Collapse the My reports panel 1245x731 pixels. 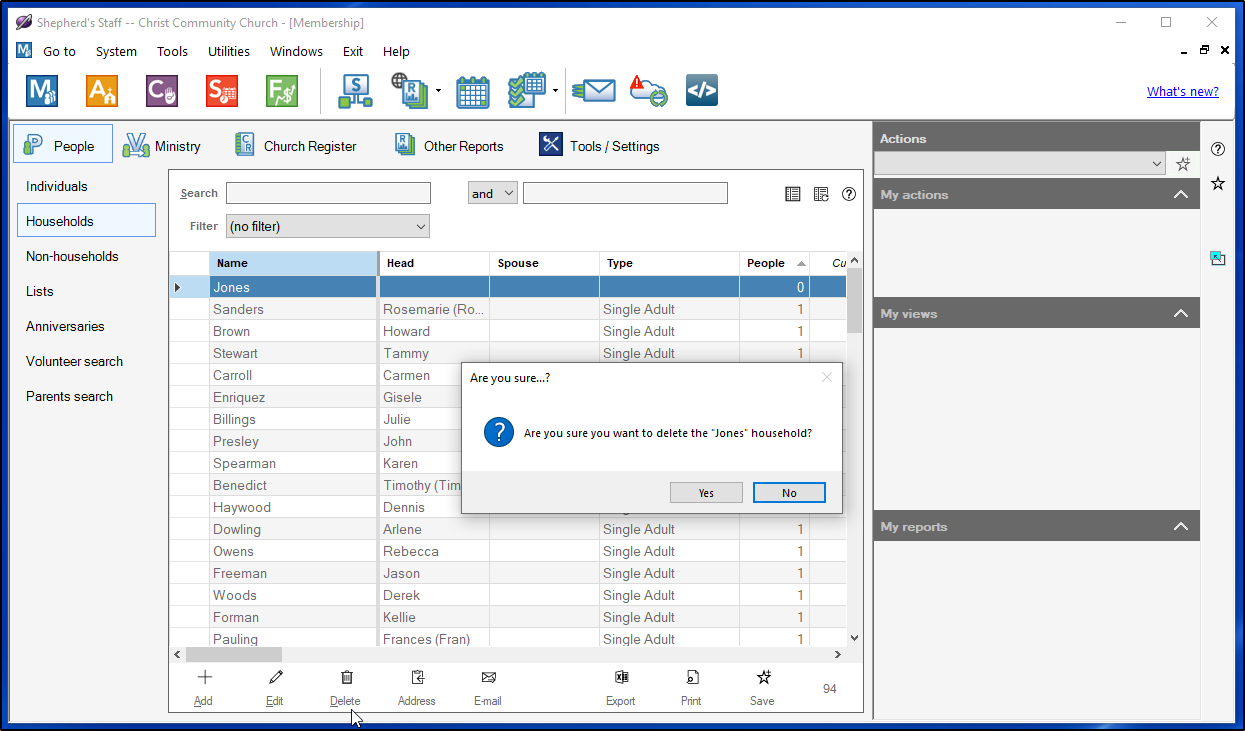[1181, 527]
